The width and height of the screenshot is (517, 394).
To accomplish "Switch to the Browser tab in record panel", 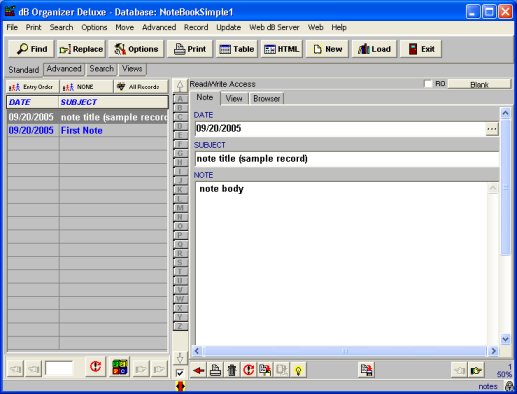I will tap(266, 98).
